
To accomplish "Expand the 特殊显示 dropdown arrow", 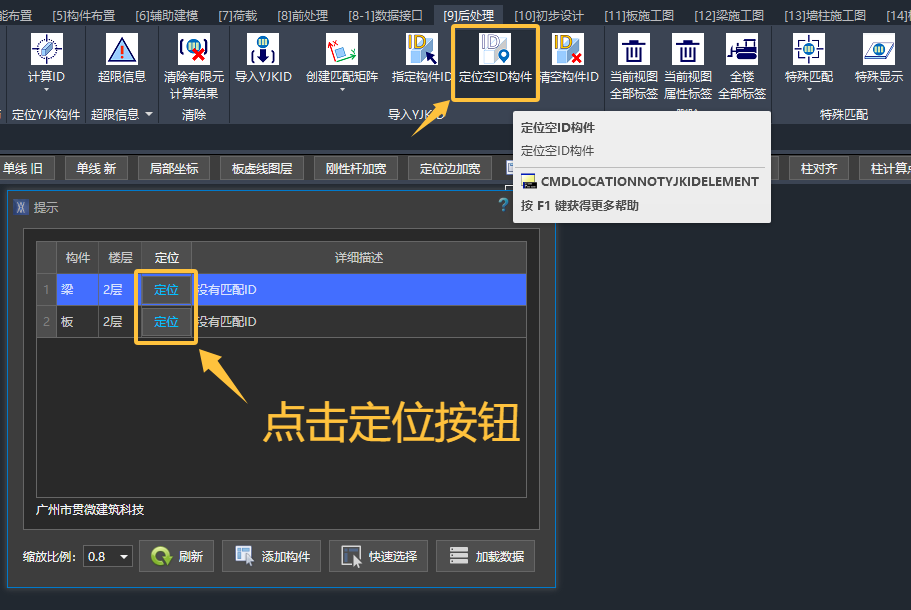I will coord(879,90).
